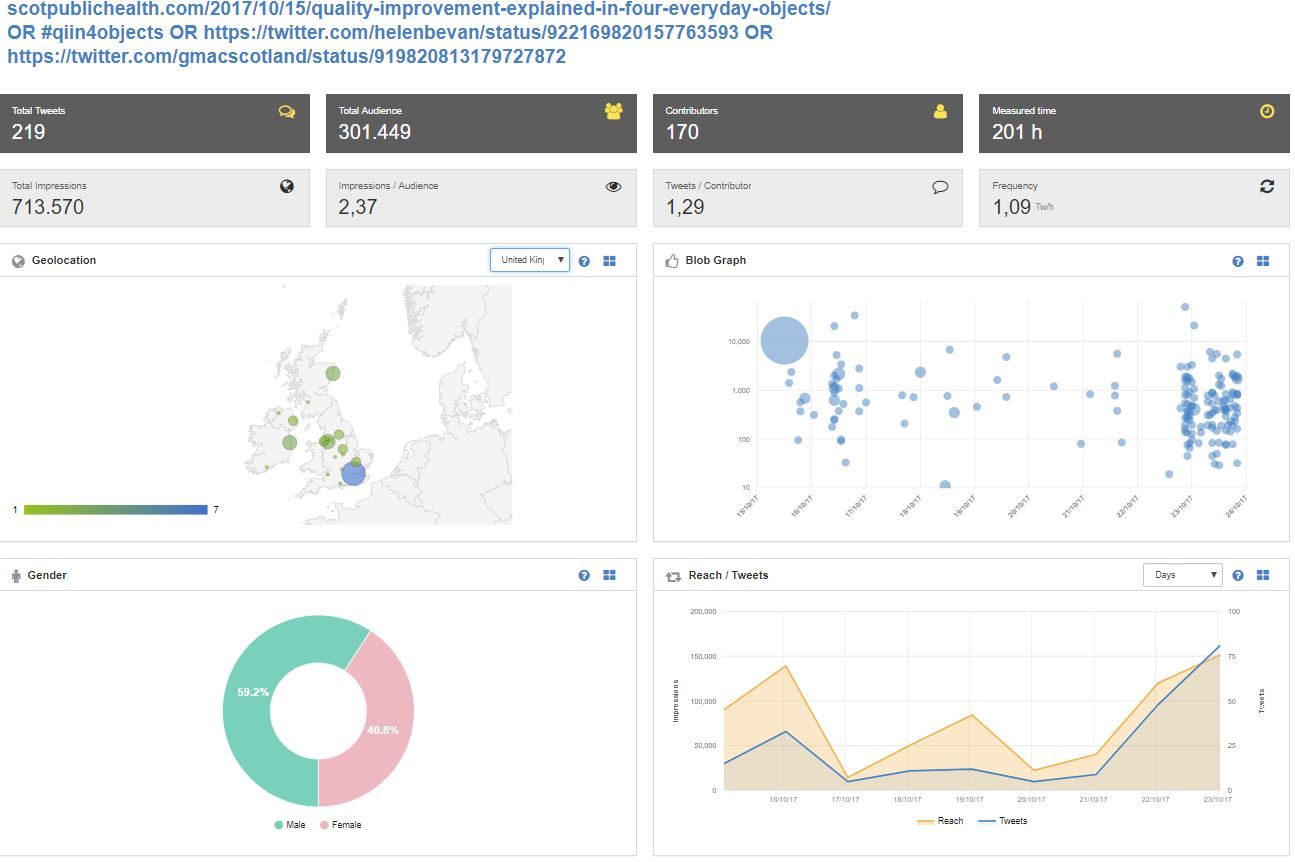The height and width of the screenshot is (862, 1295).
Task: Toggle the Male legend item in Gender chart
Action: click(290, 825)
